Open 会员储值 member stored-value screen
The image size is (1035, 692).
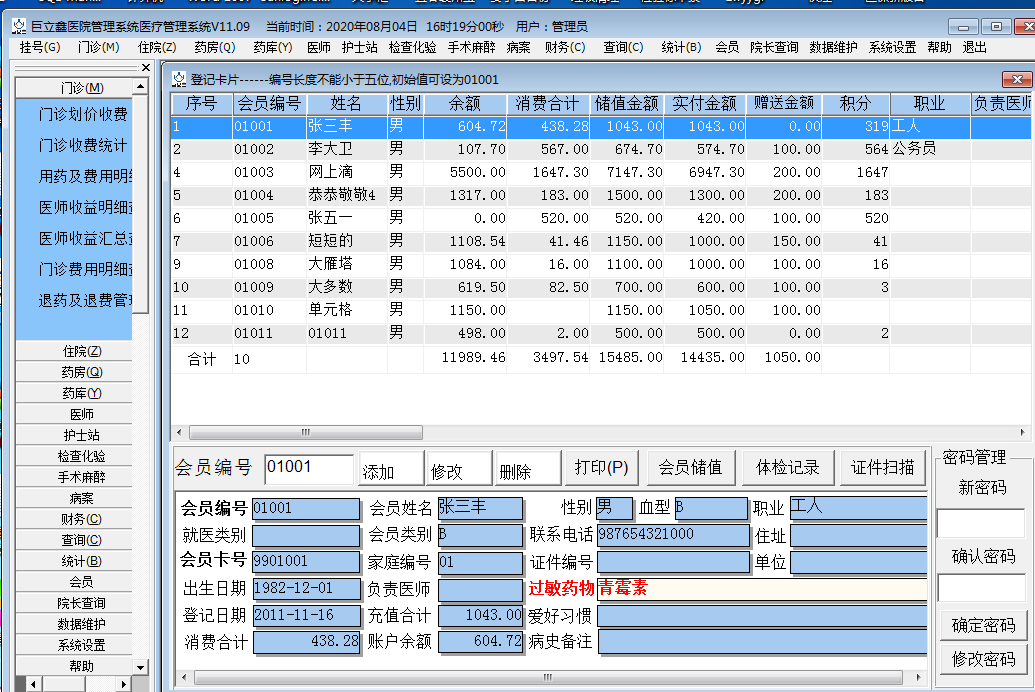(690, 467)
